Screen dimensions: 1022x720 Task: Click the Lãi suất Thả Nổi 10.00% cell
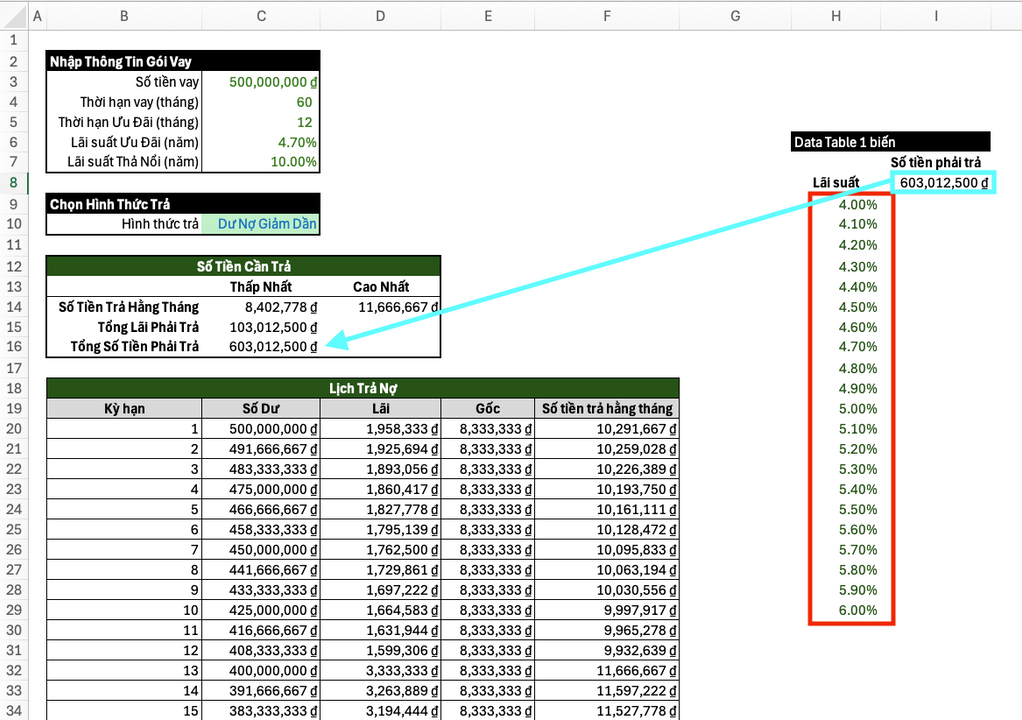[261, 162]
